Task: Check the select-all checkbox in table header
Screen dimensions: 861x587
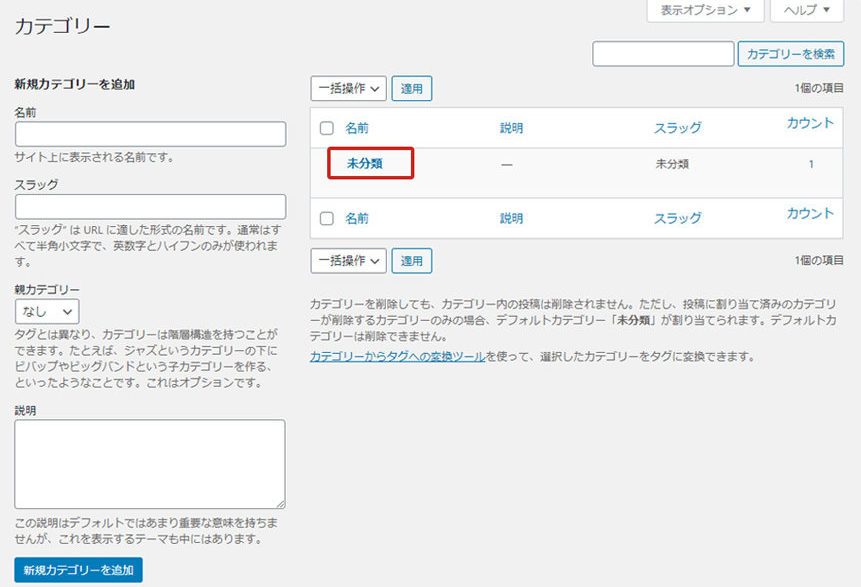Action: [326, 128]
